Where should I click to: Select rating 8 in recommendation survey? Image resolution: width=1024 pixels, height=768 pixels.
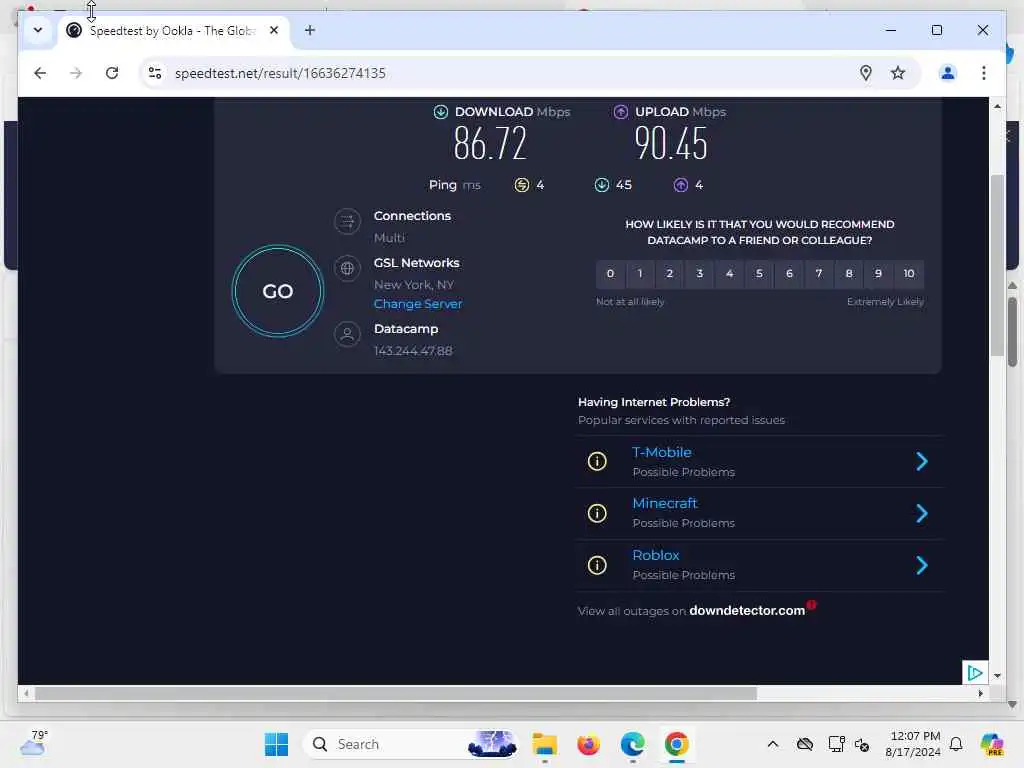[x=849, y=274]
